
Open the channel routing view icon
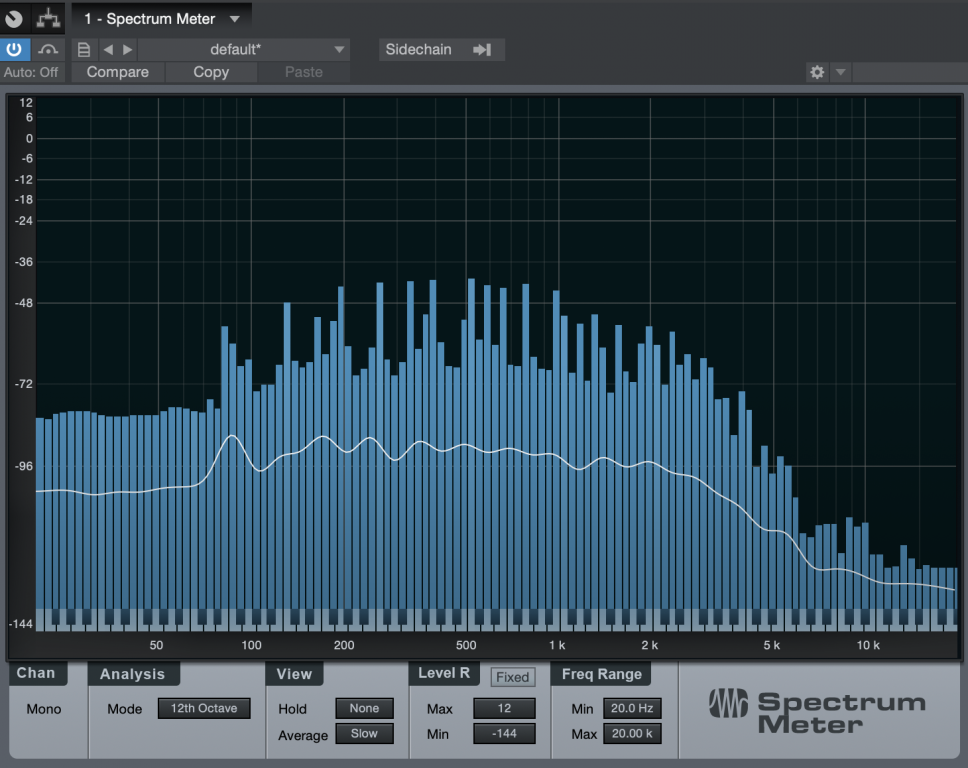click(48, 18)
